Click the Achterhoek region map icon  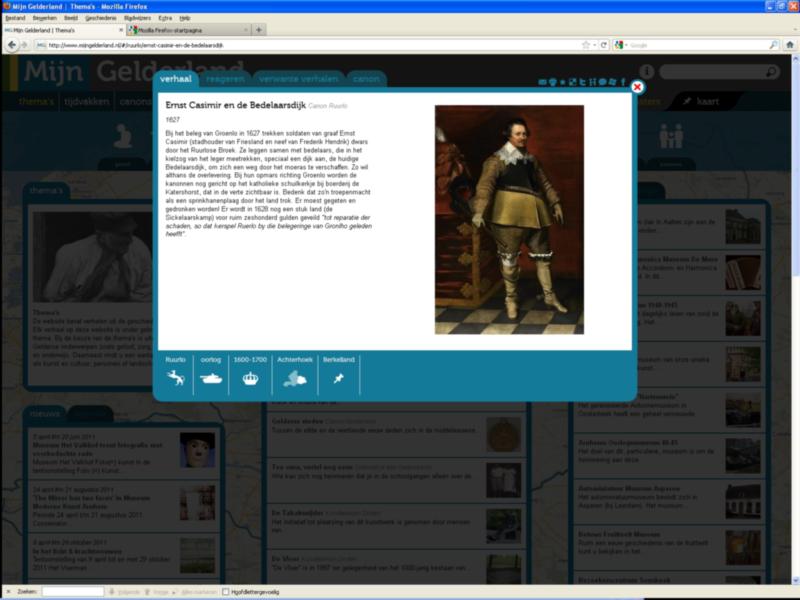point(295,379)
